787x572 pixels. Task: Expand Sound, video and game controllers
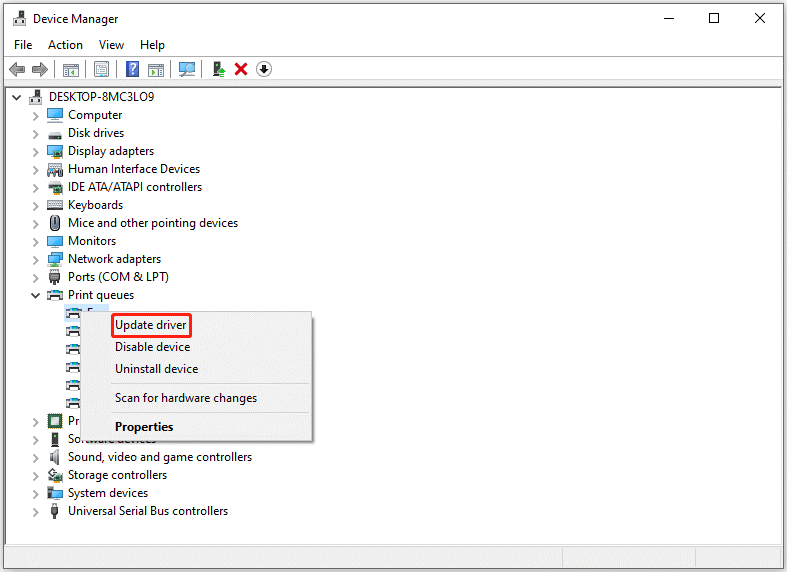click(x=35, y=458)
